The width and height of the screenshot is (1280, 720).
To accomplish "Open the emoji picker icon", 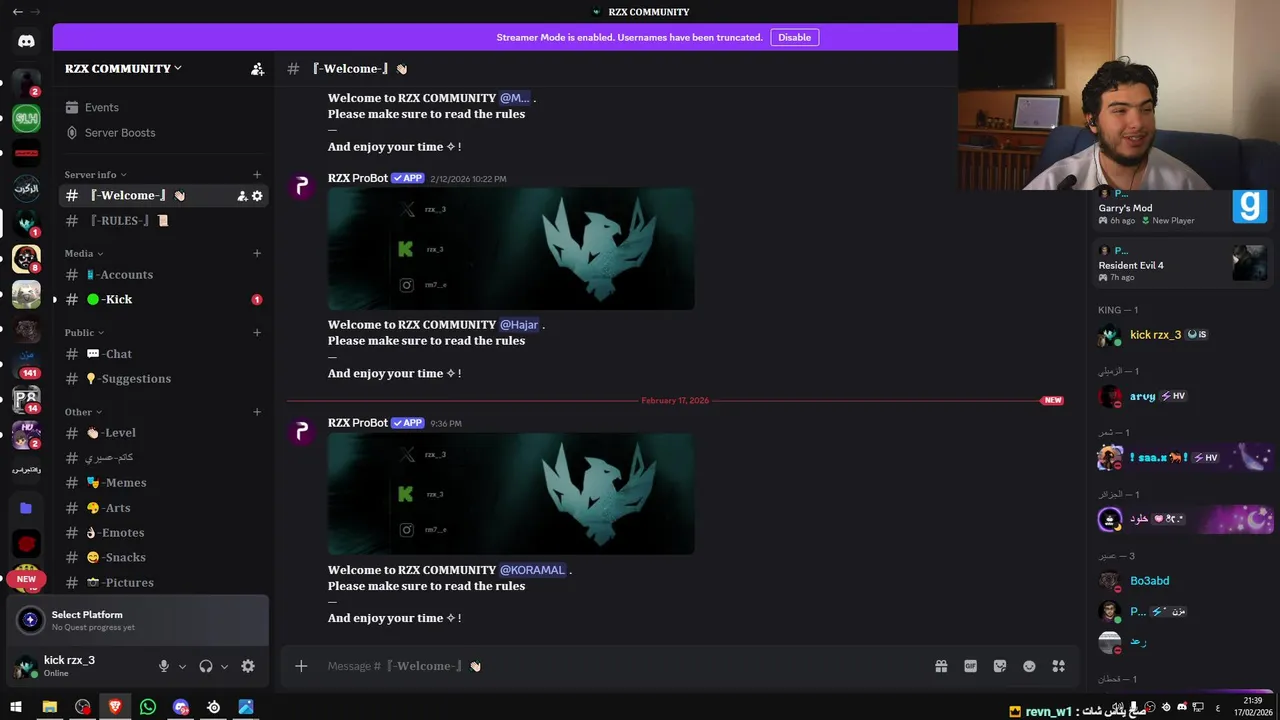I will coord(1029,666).
